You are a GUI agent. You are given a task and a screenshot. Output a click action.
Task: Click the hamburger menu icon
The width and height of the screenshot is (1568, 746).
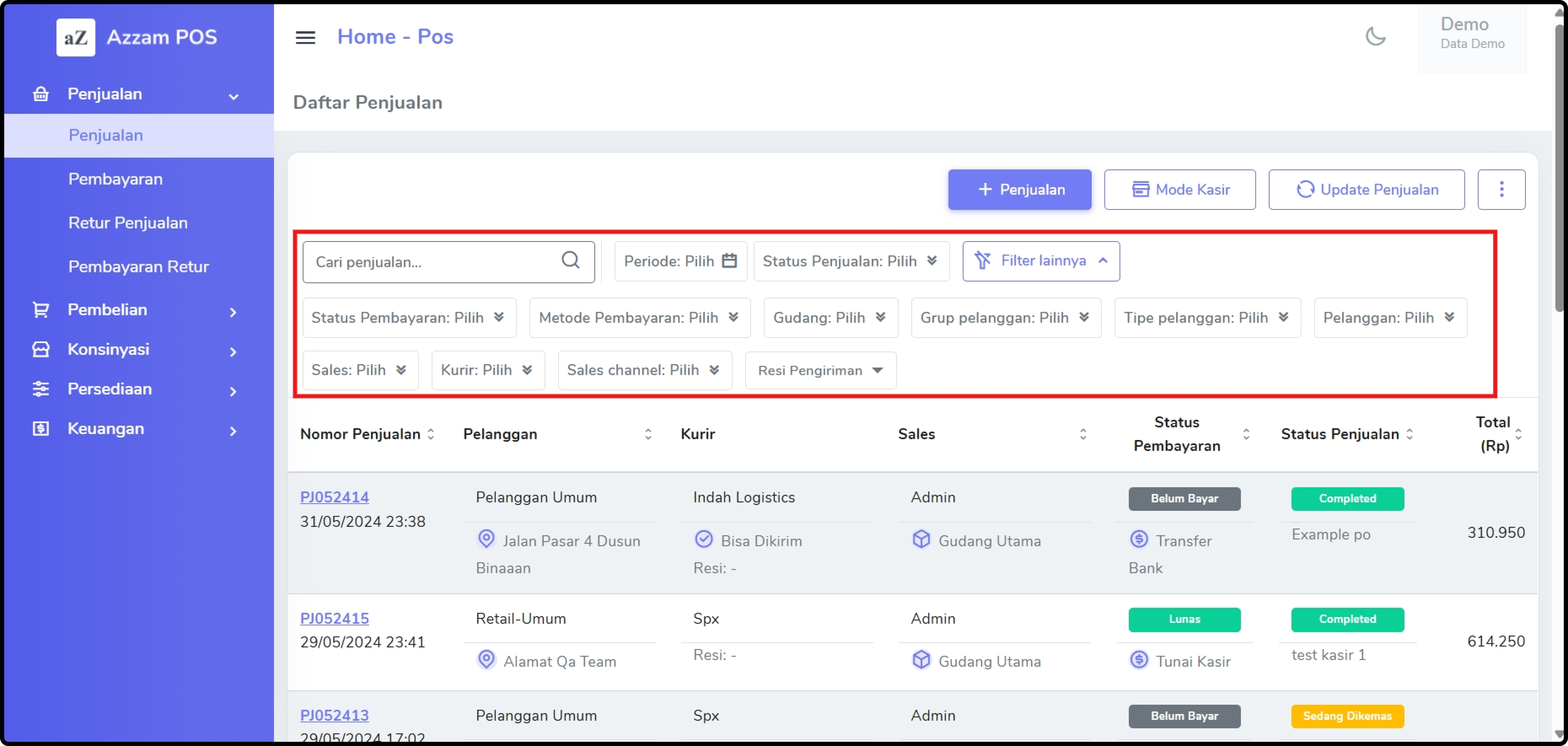305,37
